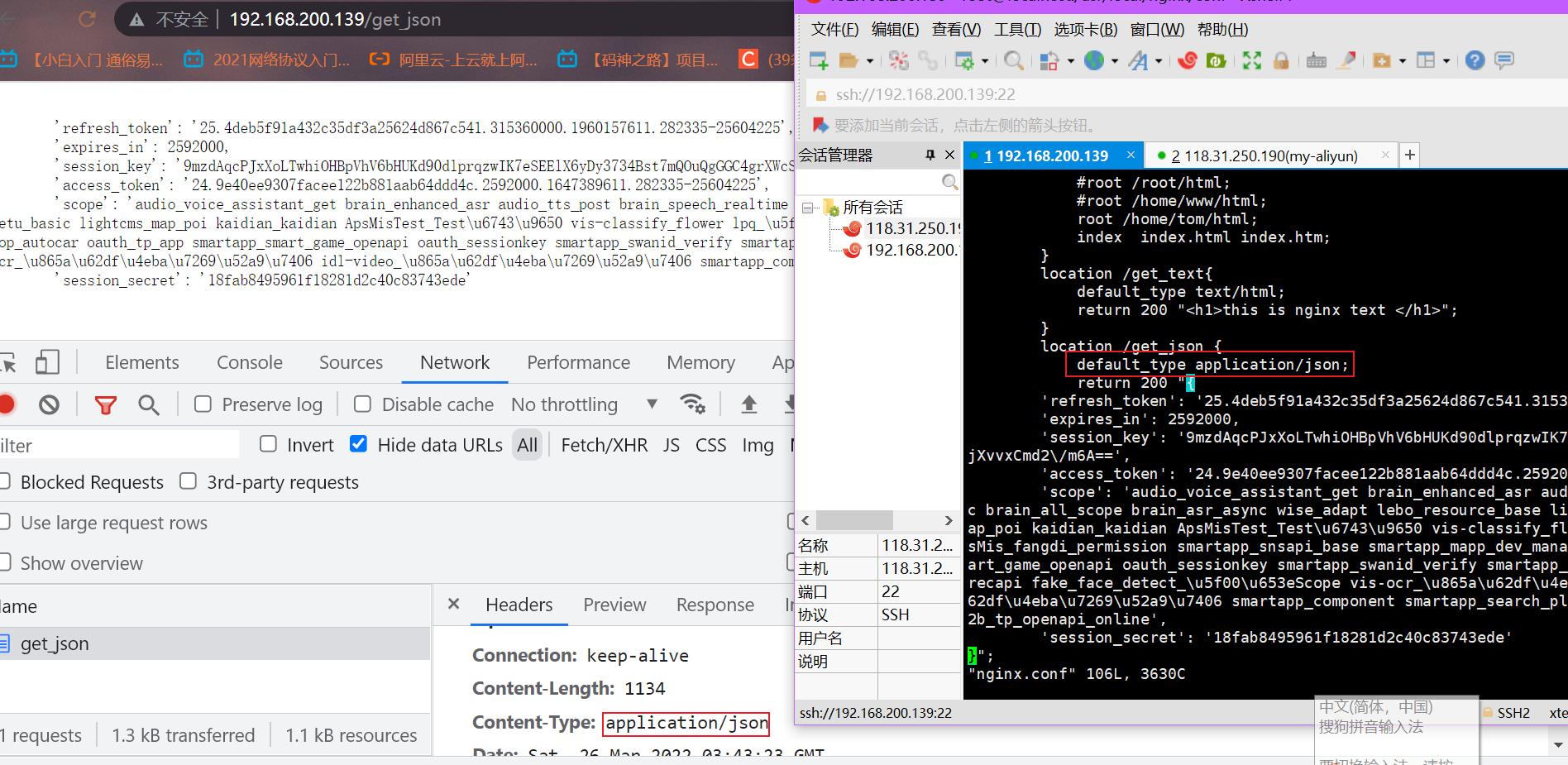Collapse the 所有会话 tree node
Image resolution: width=1568 pixels, height=765 pixels.
point(807,208)
